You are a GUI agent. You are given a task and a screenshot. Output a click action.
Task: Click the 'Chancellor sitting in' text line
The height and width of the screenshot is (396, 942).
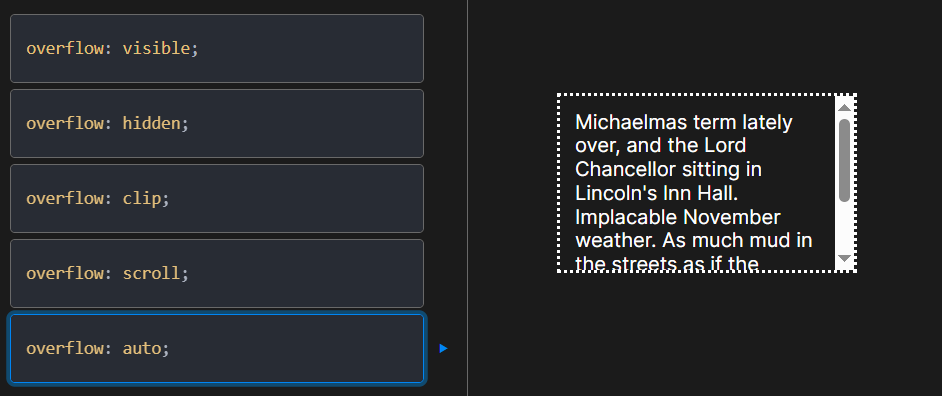click(x=669, y=169)
